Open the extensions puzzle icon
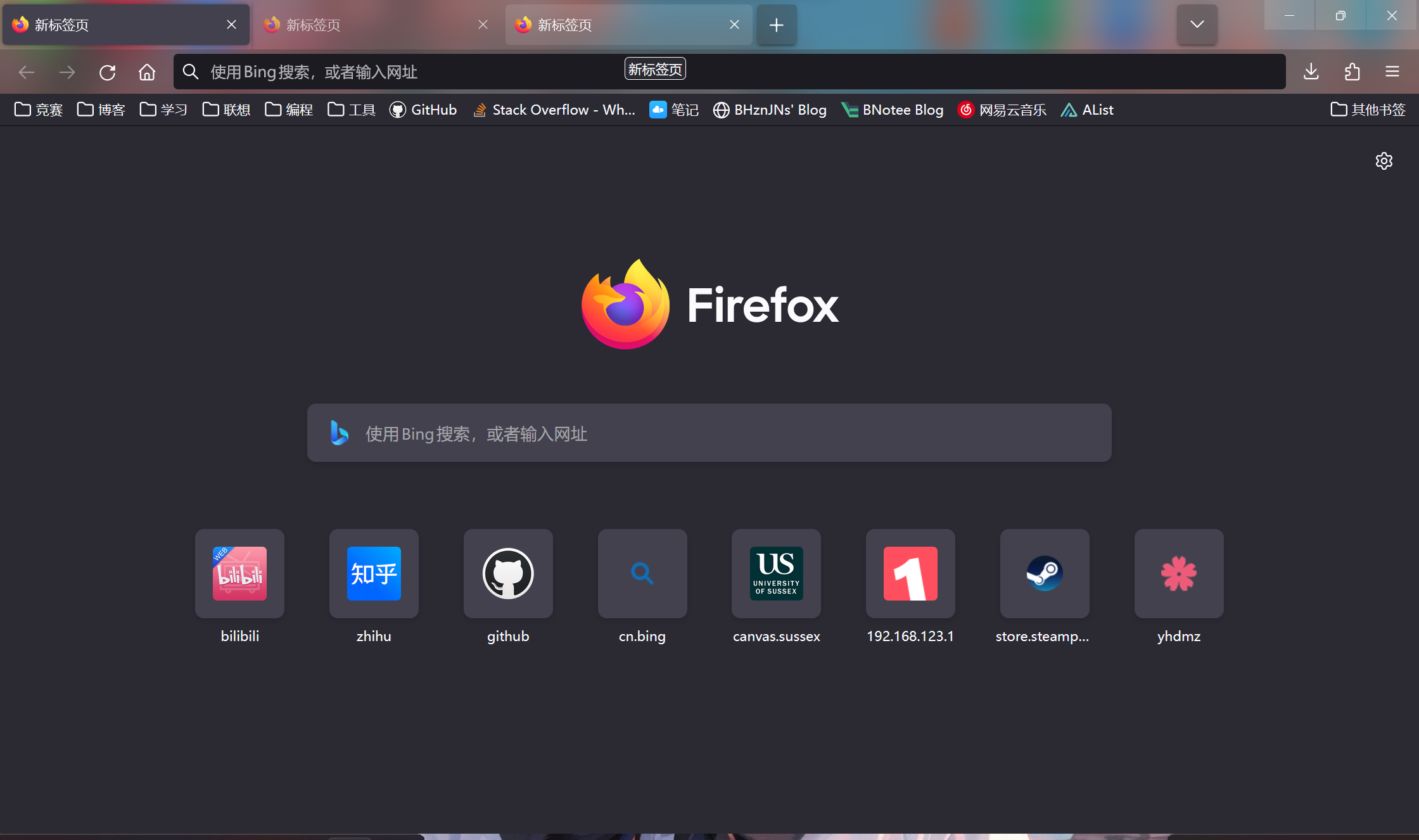The height and width of the screenshot is (840, 1419). tap(1352, 72)
